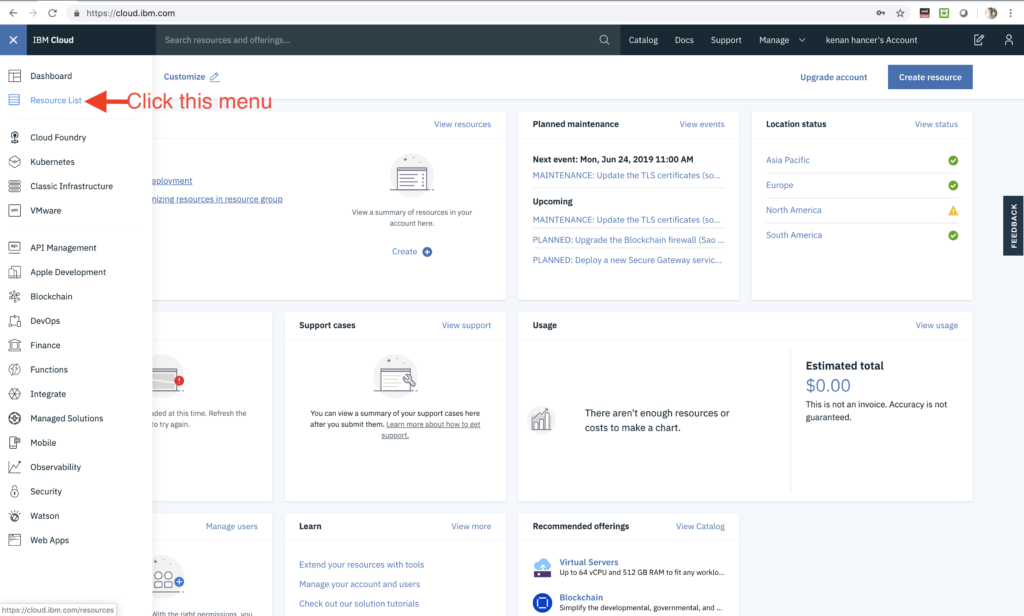Click the Mobile icon
1024x616 pixels.
[14, 442]
